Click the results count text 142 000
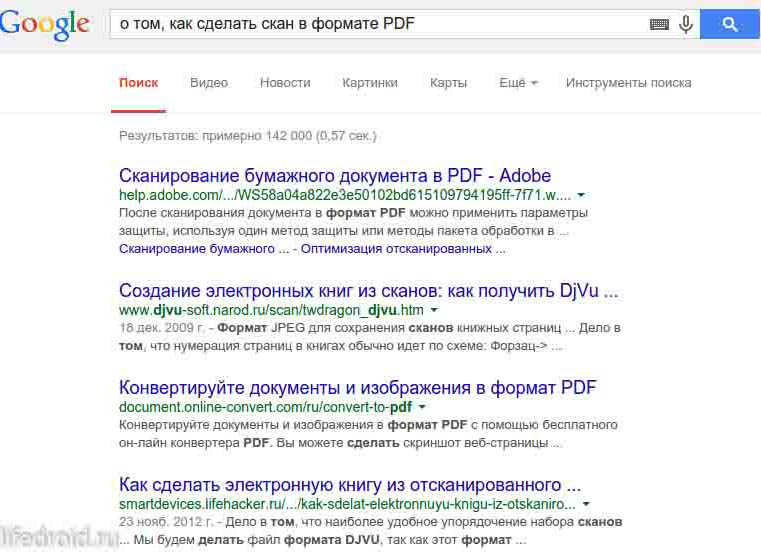761x557 pixels. 289,136
